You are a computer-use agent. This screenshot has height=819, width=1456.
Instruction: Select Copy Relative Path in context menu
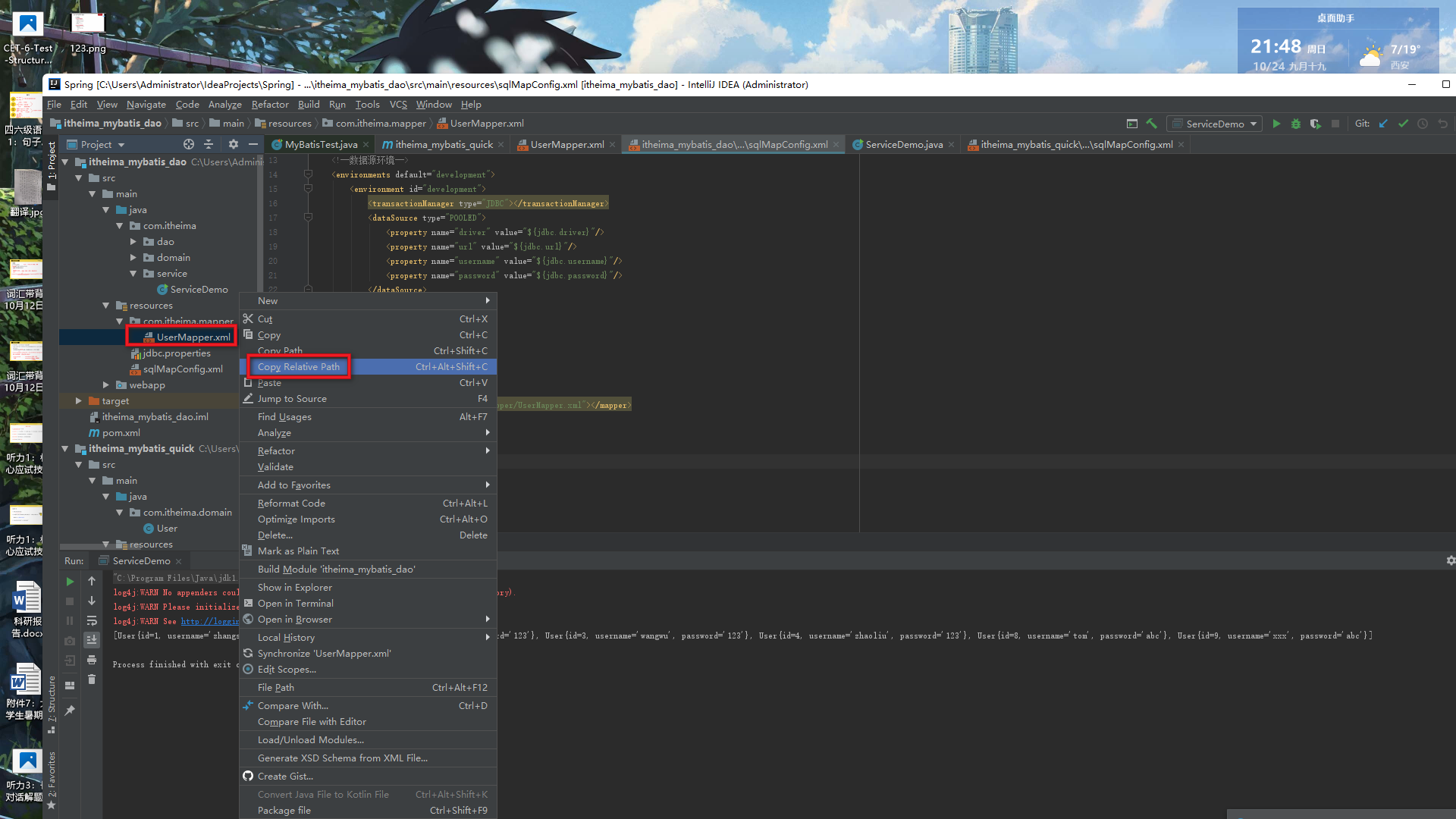pos(298,366)
